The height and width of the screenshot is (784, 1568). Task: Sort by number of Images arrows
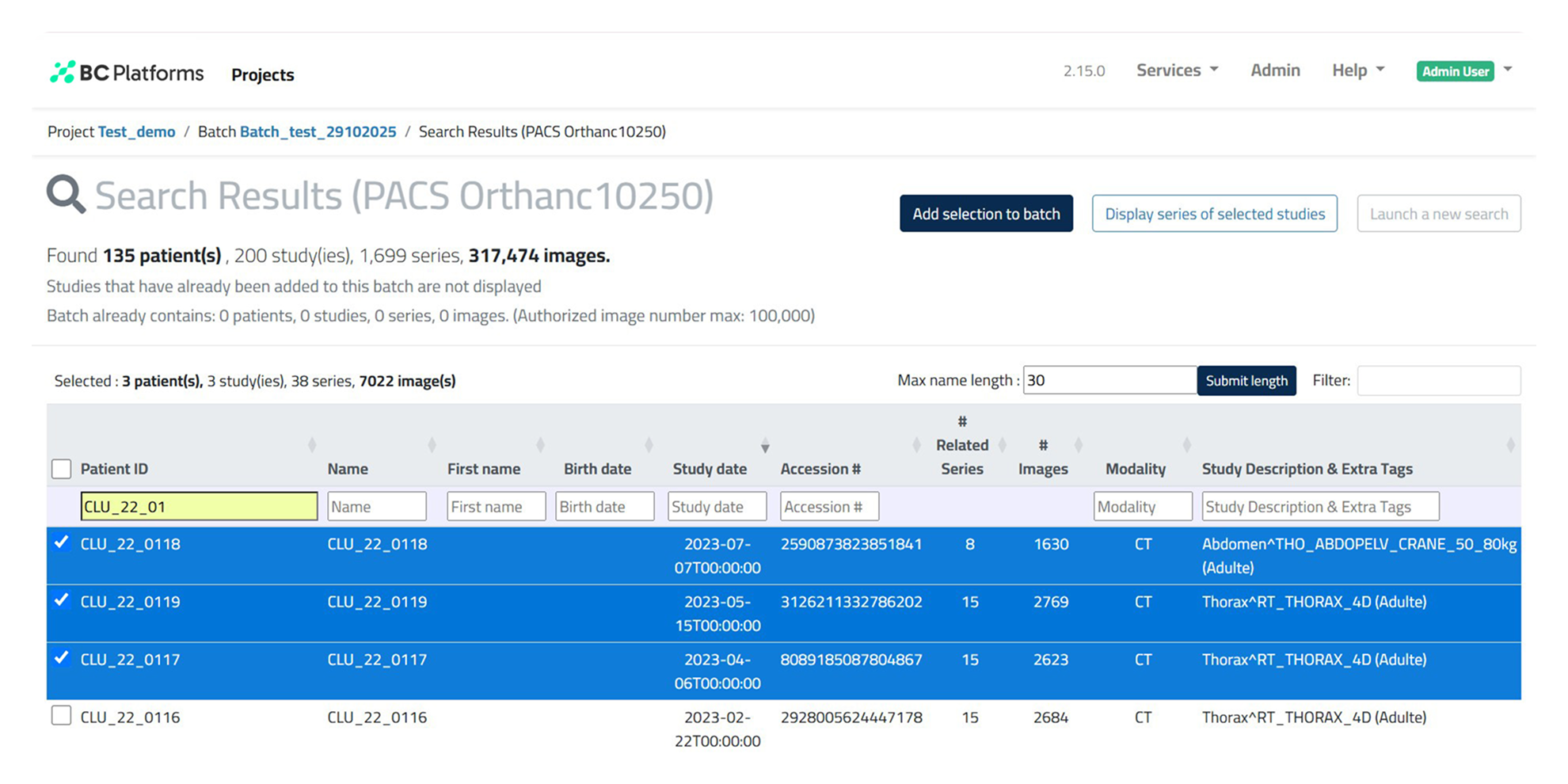[x=1078, y=445]
